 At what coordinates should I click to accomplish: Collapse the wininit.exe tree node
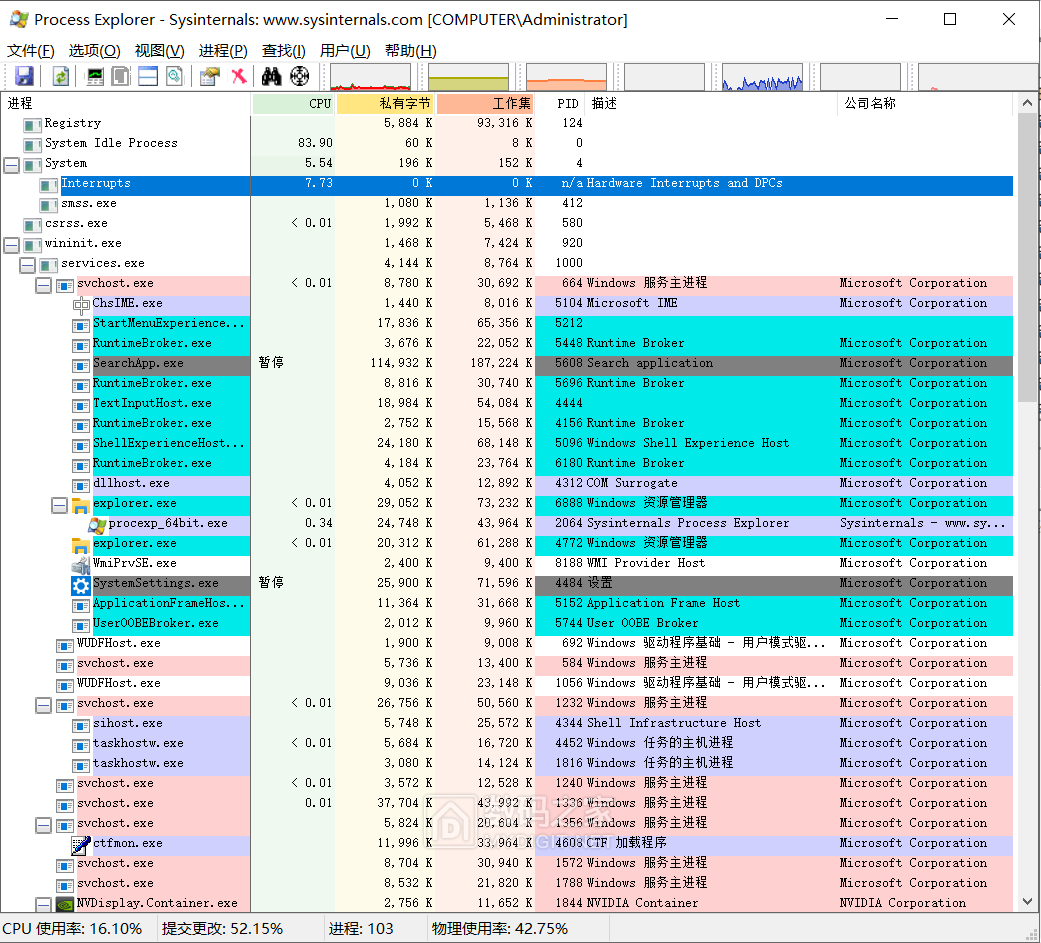coord(11,245)
